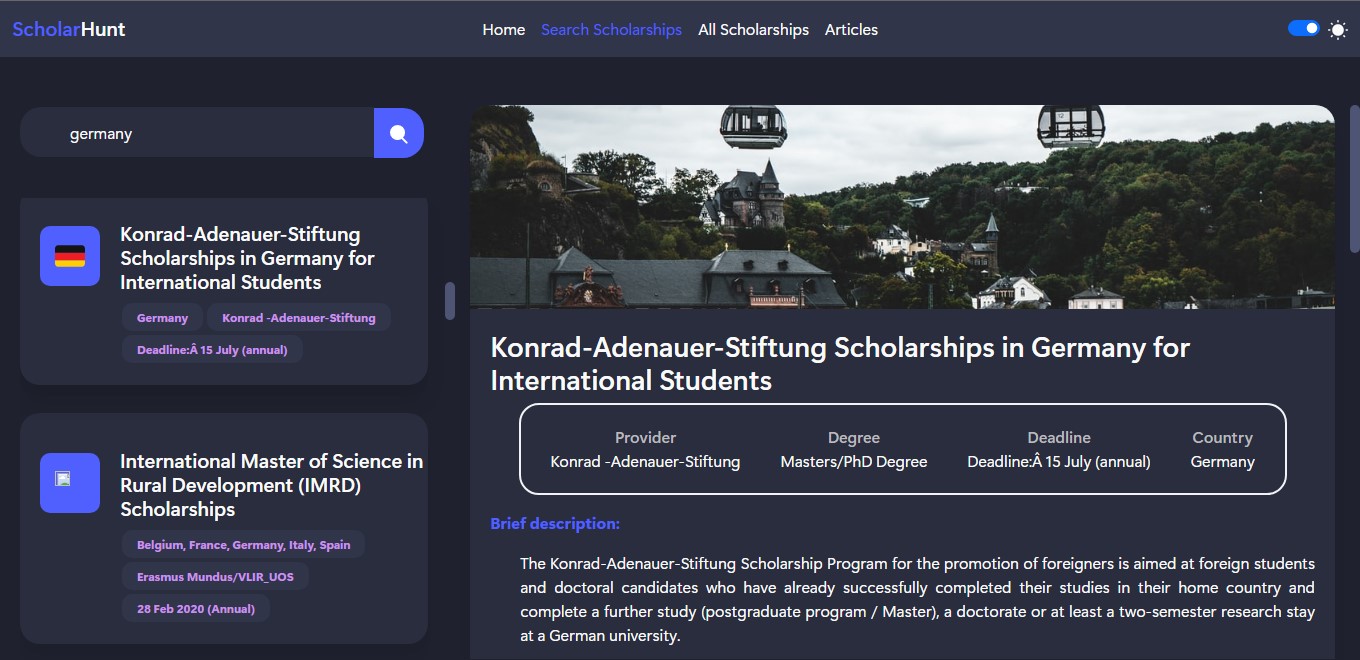The image size is (1360, 660).
Task: Open International Master of Science in Rural Development card
Action: [271, 485]
